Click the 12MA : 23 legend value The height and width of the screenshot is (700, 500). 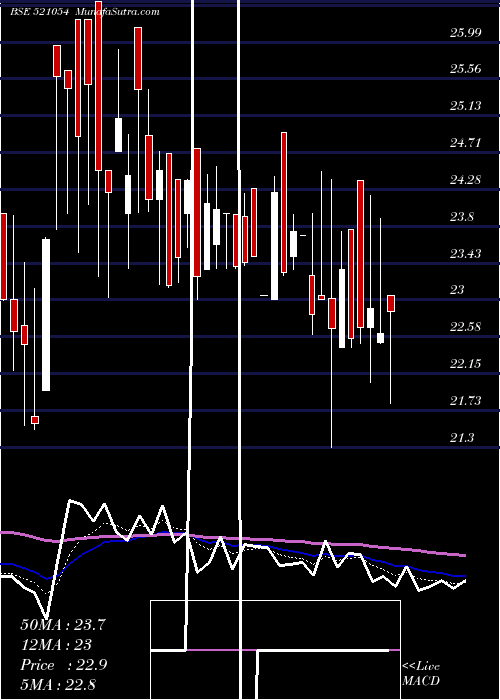[56, 645]
